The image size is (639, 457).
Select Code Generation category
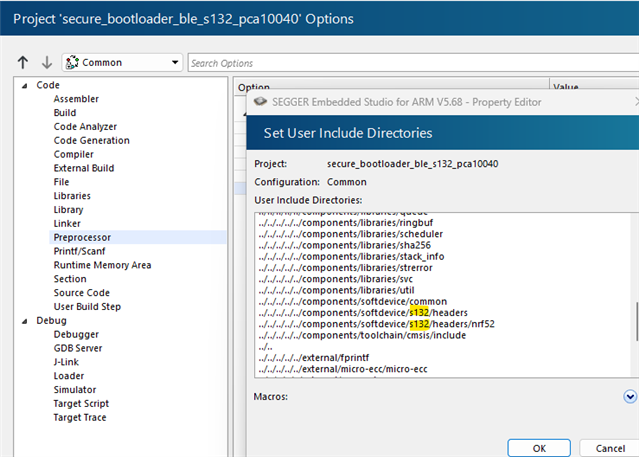pyautogui.click(x=92, y=141)
